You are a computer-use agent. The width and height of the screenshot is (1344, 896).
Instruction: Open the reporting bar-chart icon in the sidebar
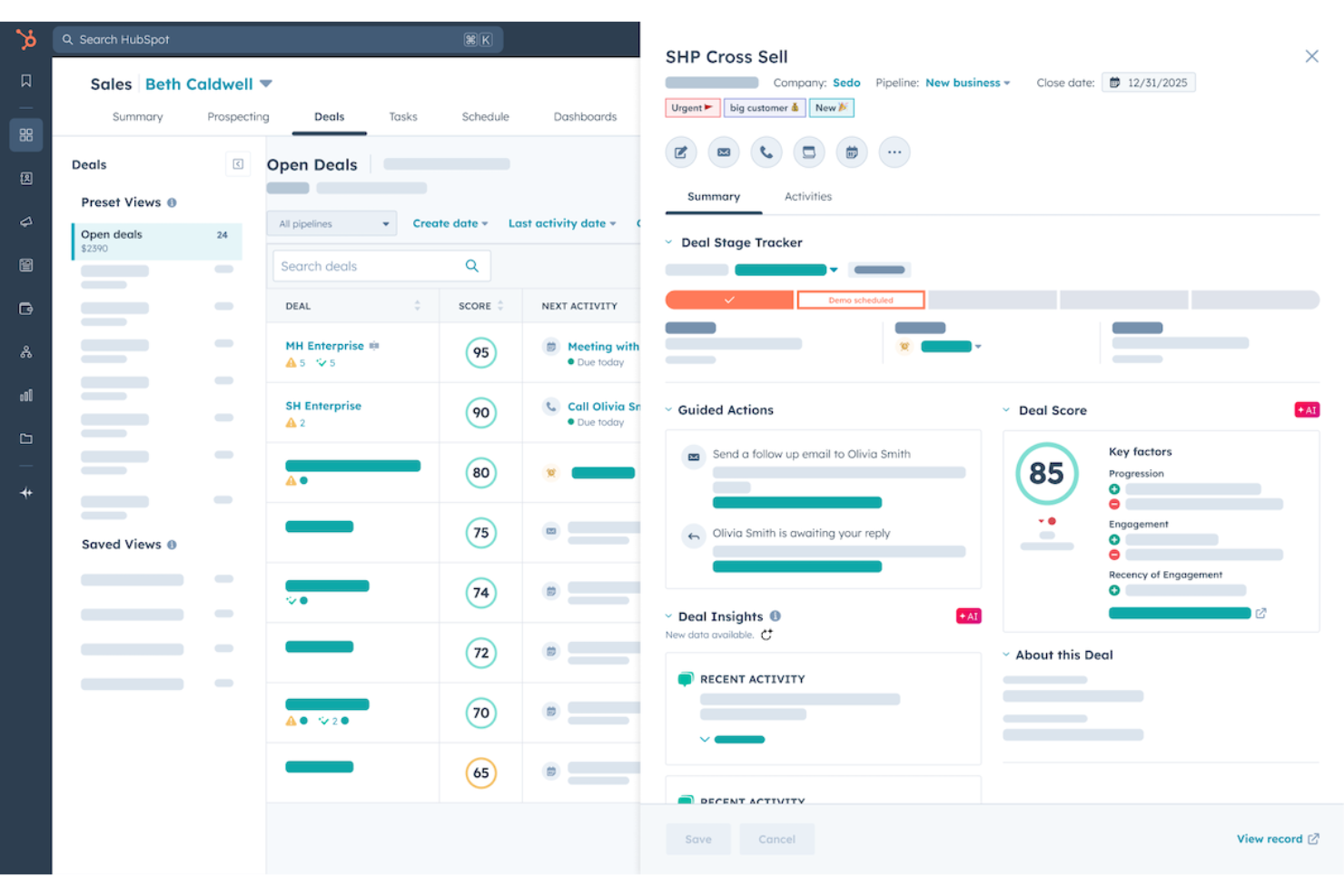[x=25, y=395]
